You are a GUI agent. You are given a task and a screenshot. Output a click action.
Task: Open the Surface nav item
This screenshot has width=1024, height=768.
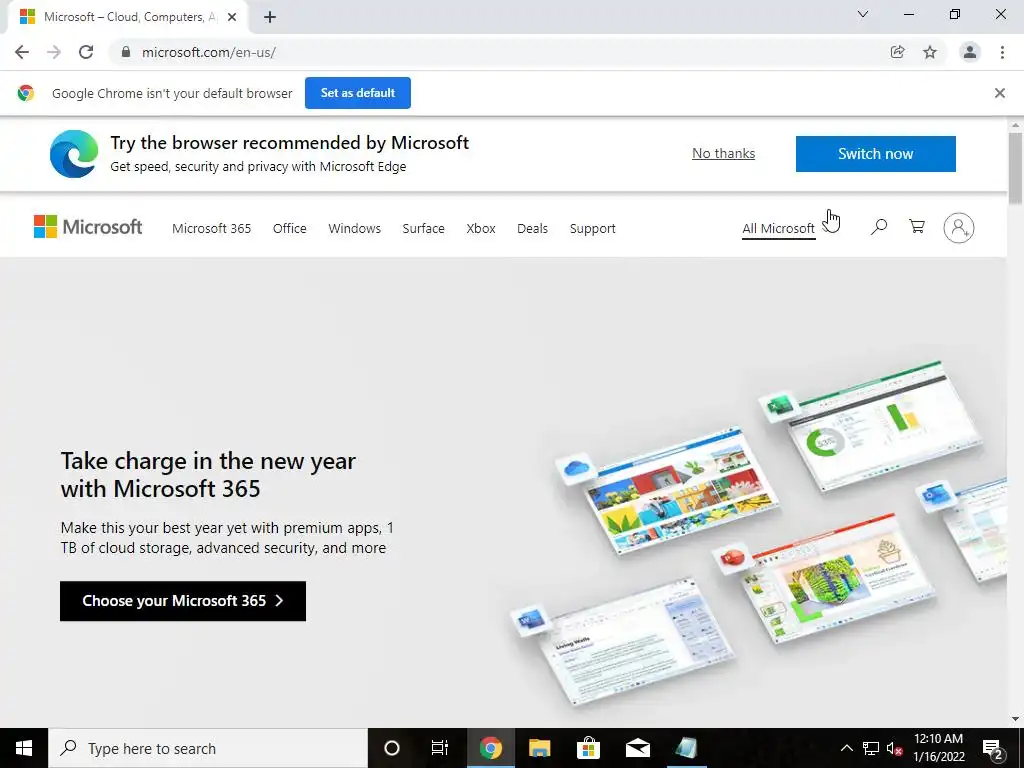(423, 229)
